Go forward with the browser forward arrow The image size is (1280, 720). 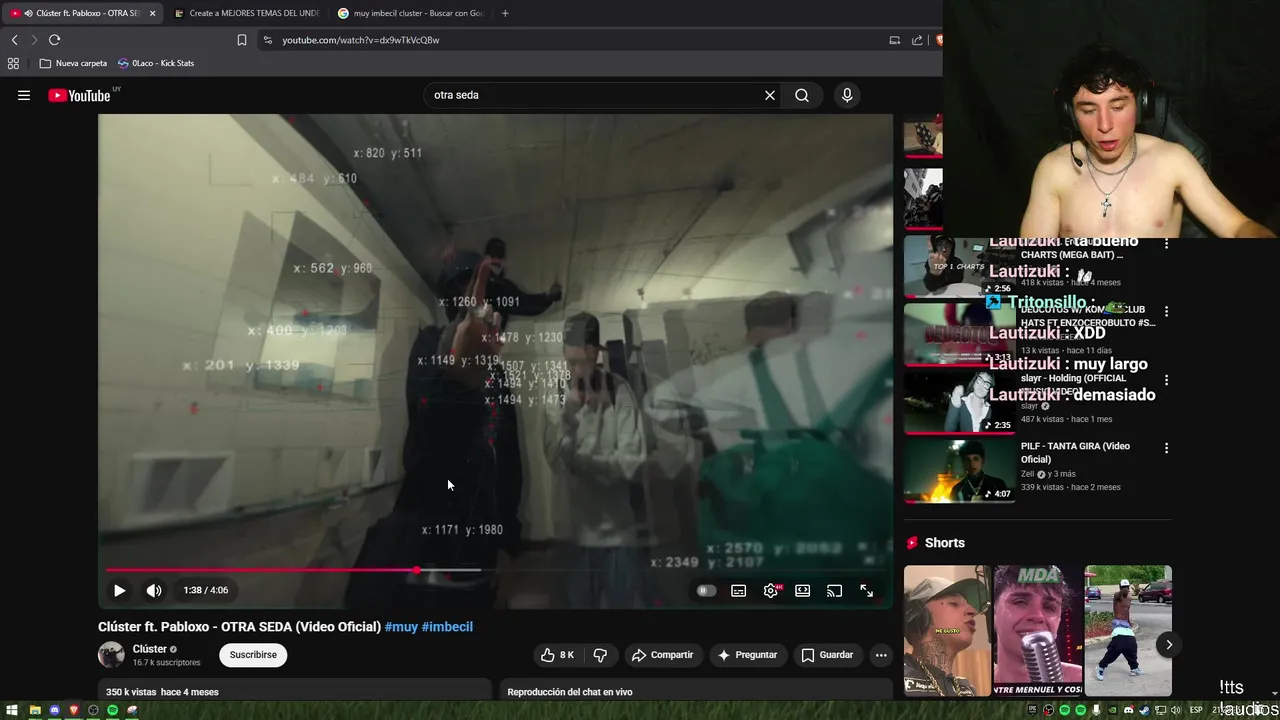(x=33, y=40)
